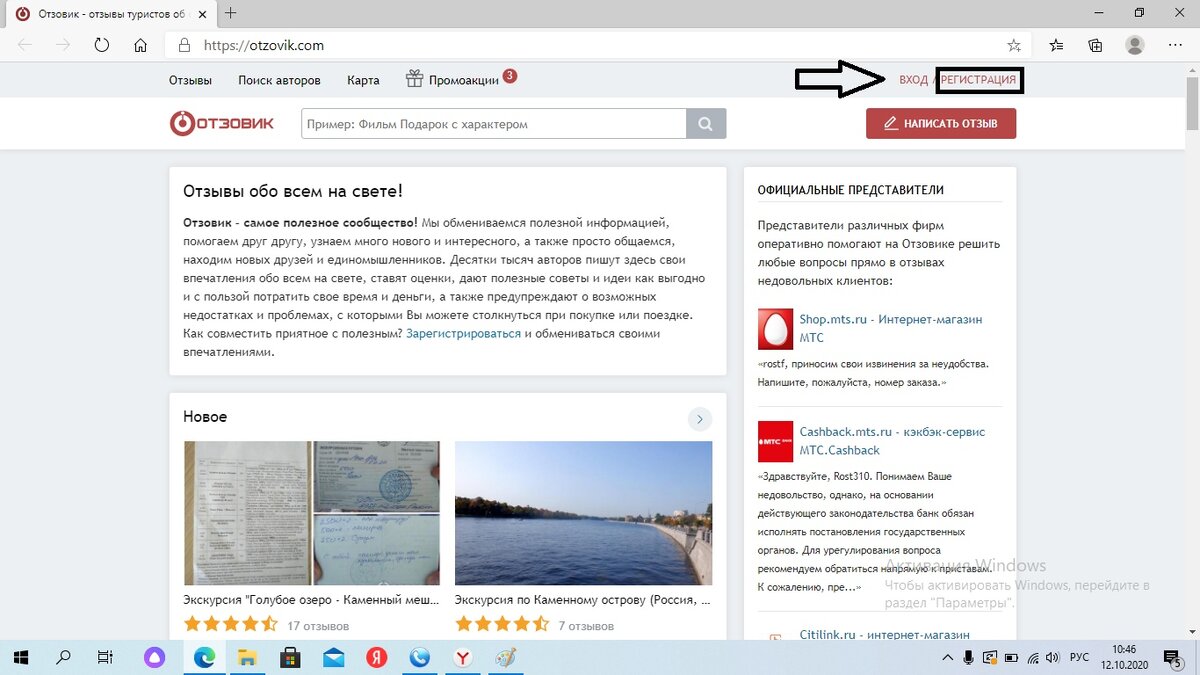Click the browser address bar

pos(600,45)
